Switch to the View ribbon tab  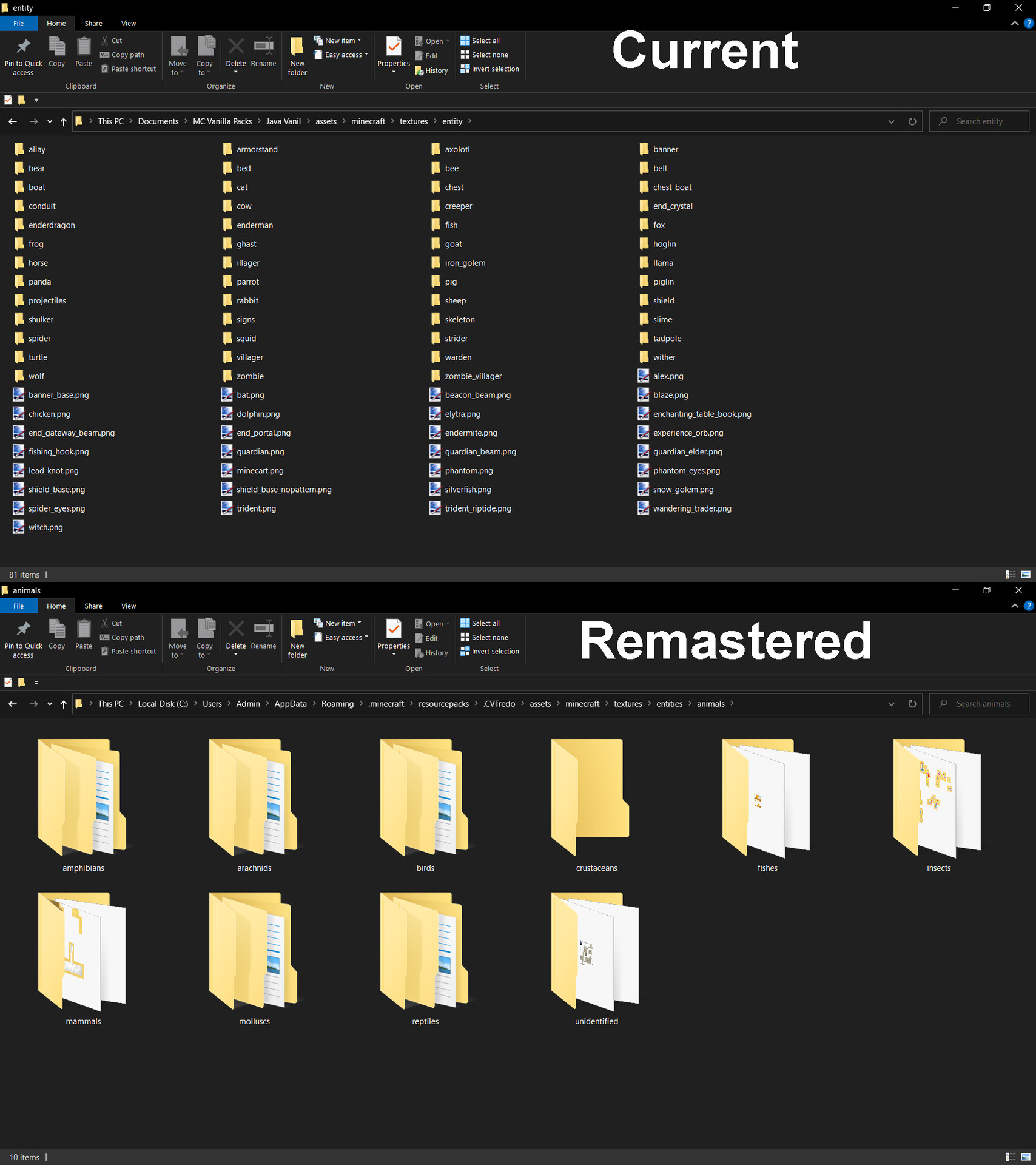[129, 23]
